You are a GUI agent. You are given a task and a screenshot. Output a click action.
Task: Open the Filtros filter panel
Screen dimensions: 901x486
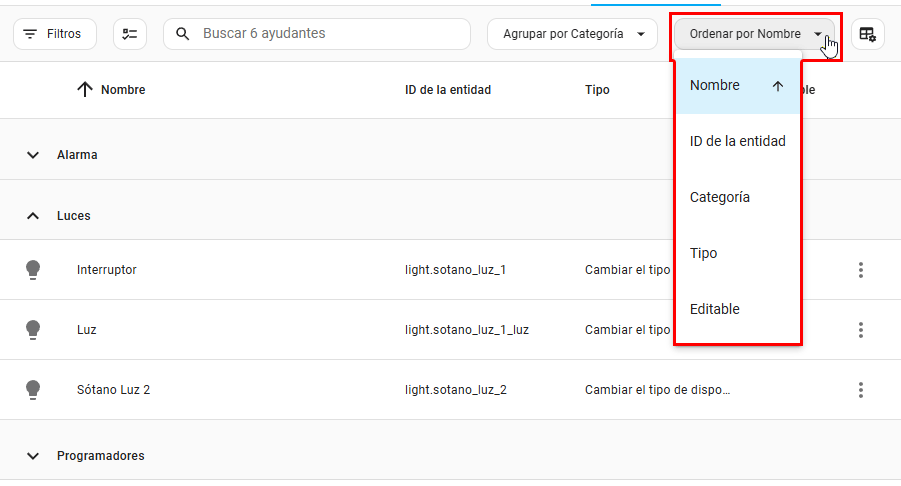[x=55, y=34]
